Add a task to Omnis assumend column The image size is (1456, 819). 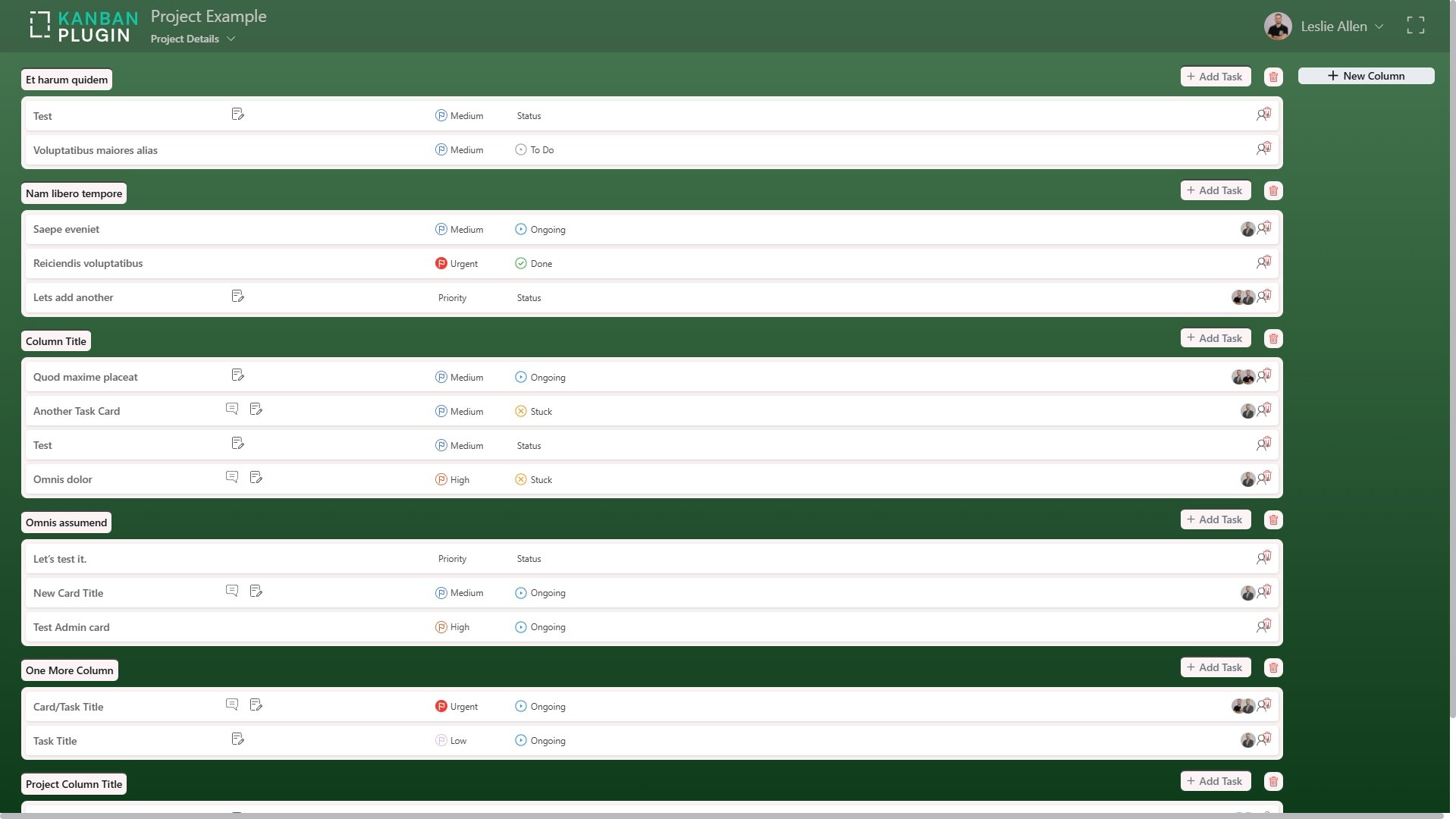1215,519
